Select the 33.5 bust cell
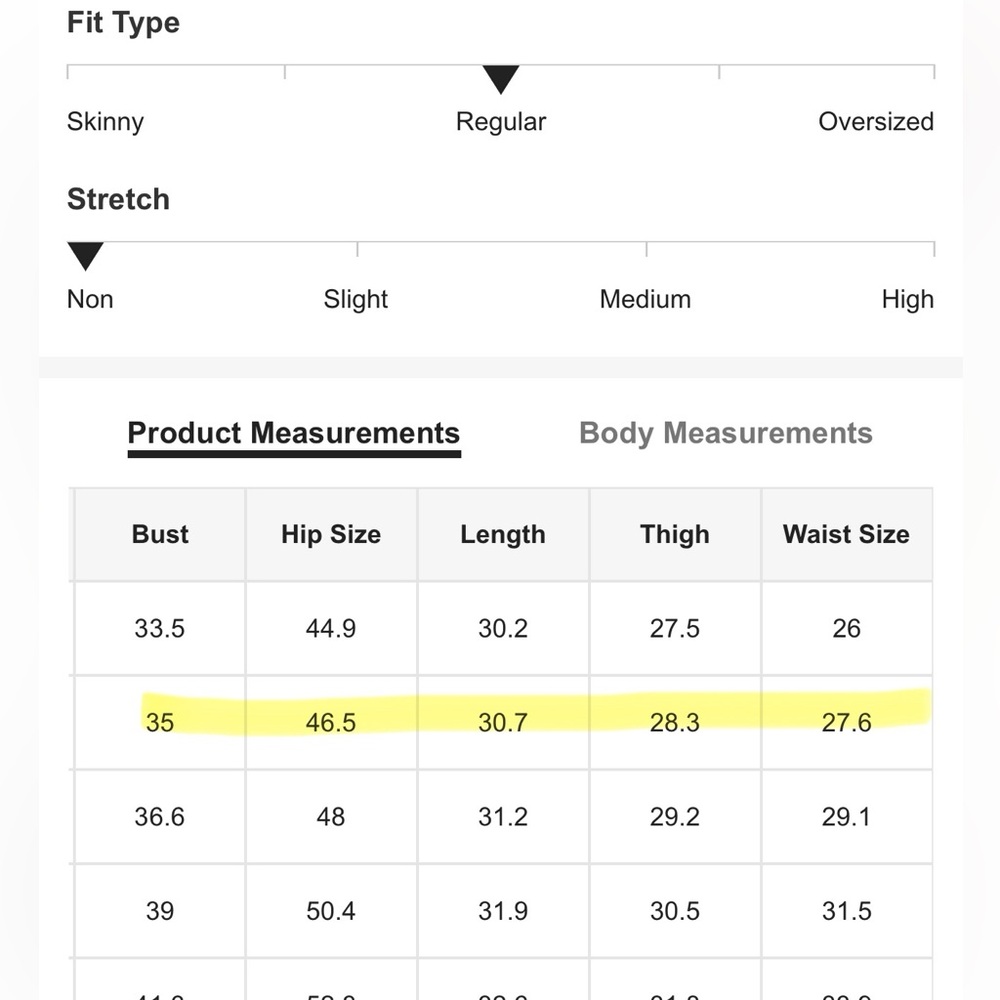 160,628
